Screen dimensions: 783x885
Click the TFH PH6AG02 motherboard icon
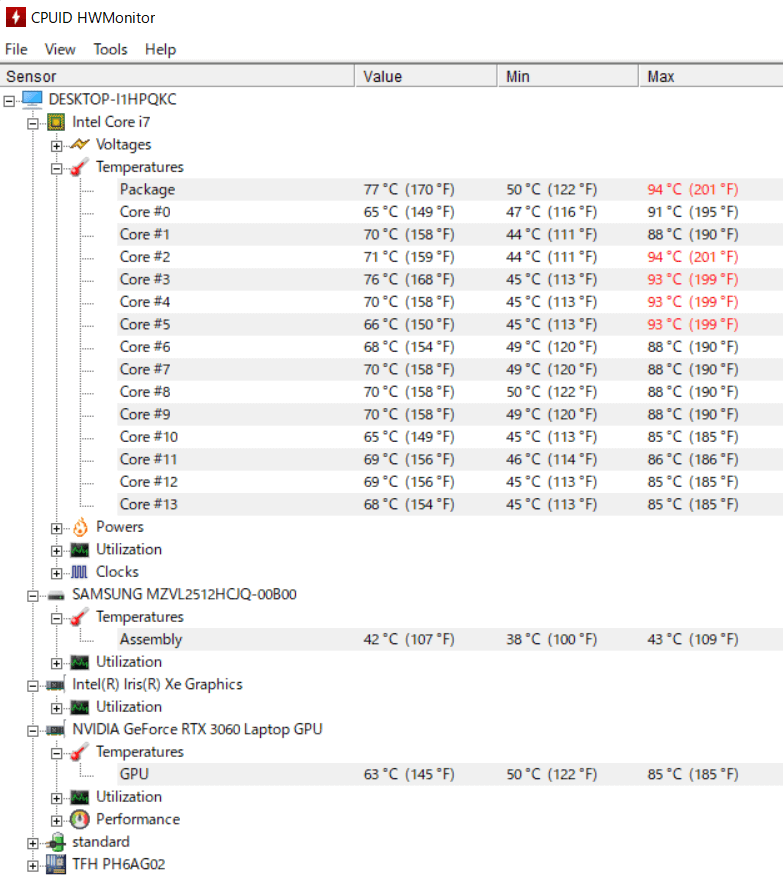pos(56,864)
